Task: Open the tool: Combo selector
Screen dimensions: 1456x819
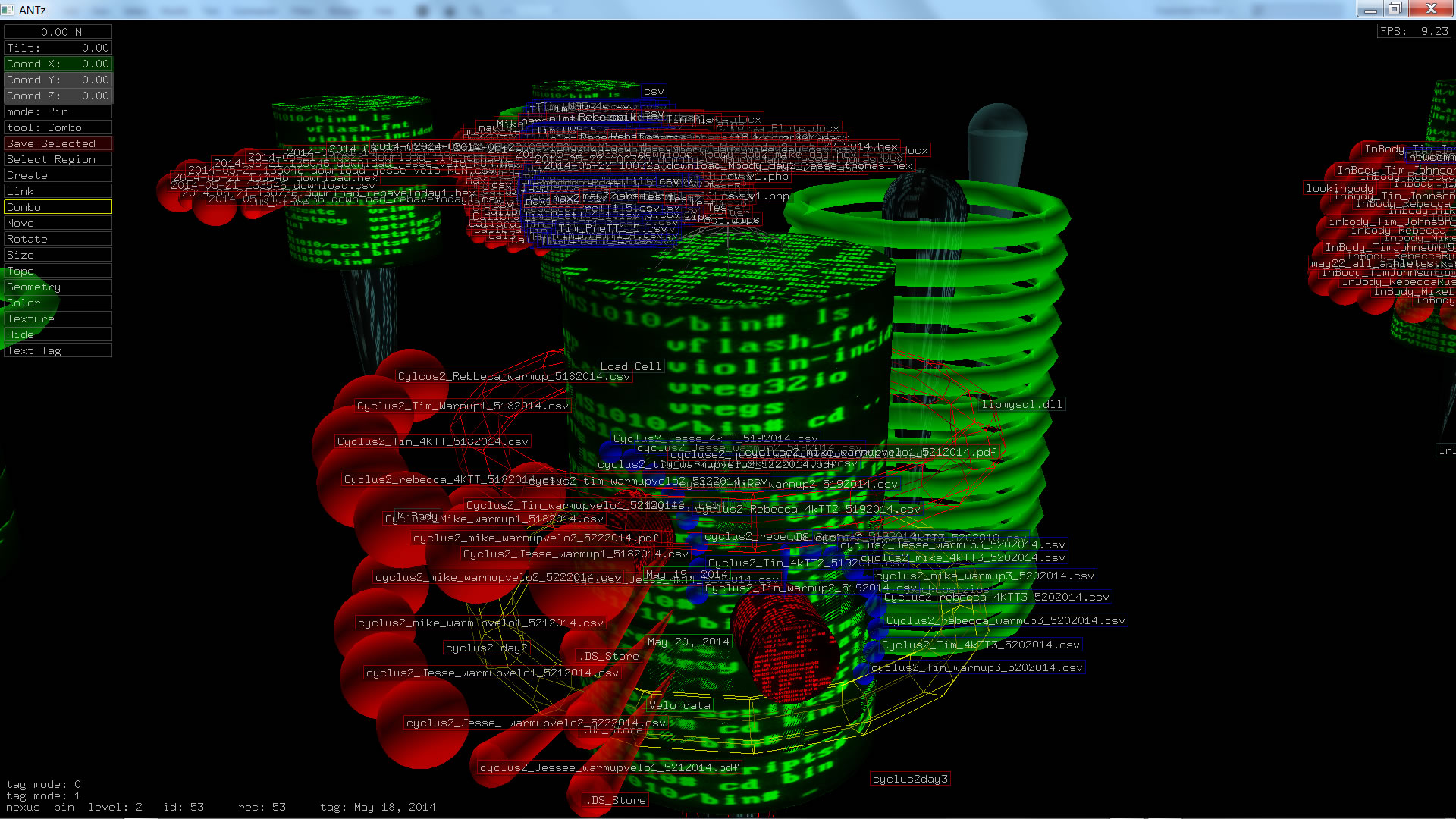Action: (58, 127)
